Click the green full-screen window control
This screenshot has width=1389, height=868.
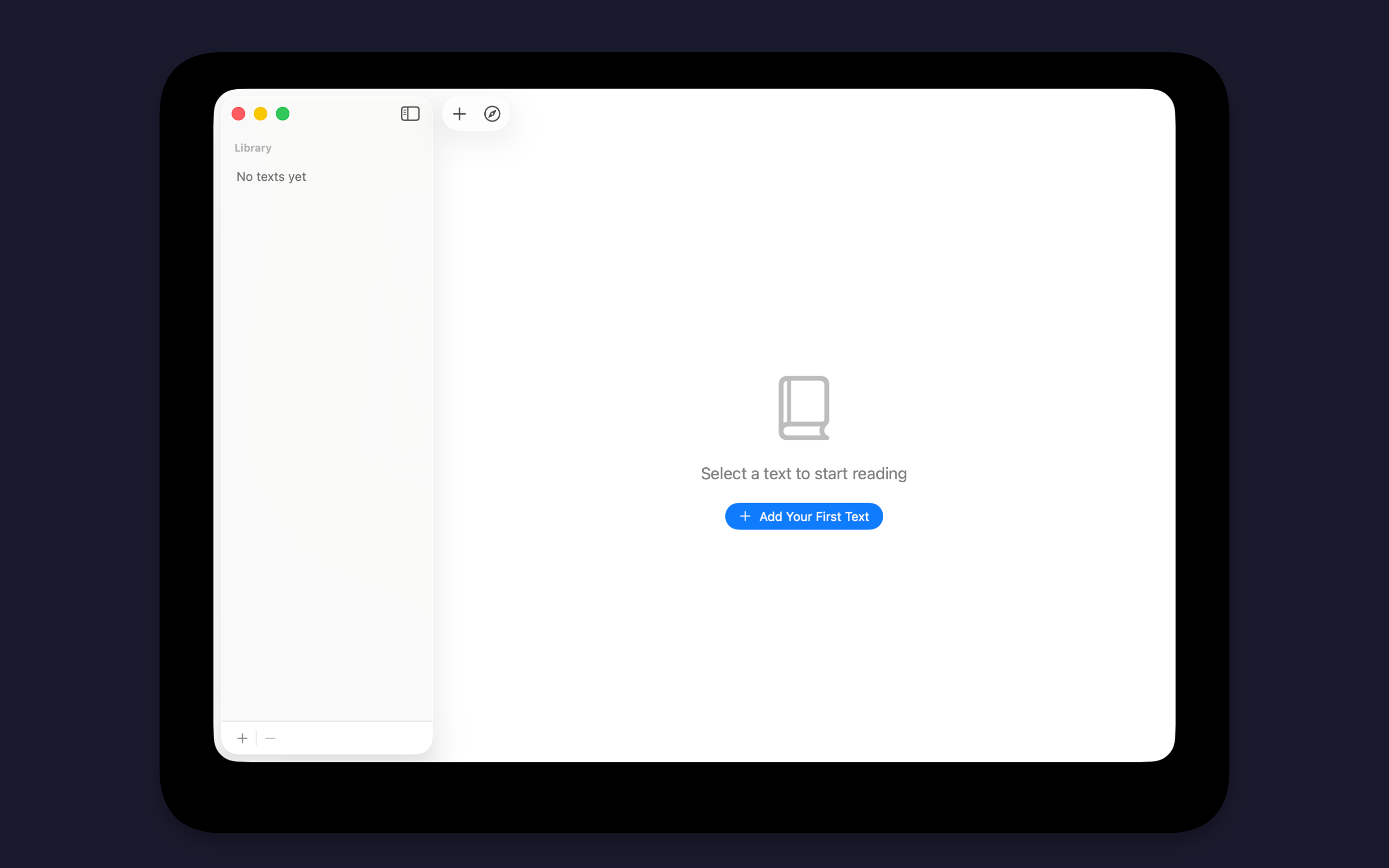(x=283, y=114)
